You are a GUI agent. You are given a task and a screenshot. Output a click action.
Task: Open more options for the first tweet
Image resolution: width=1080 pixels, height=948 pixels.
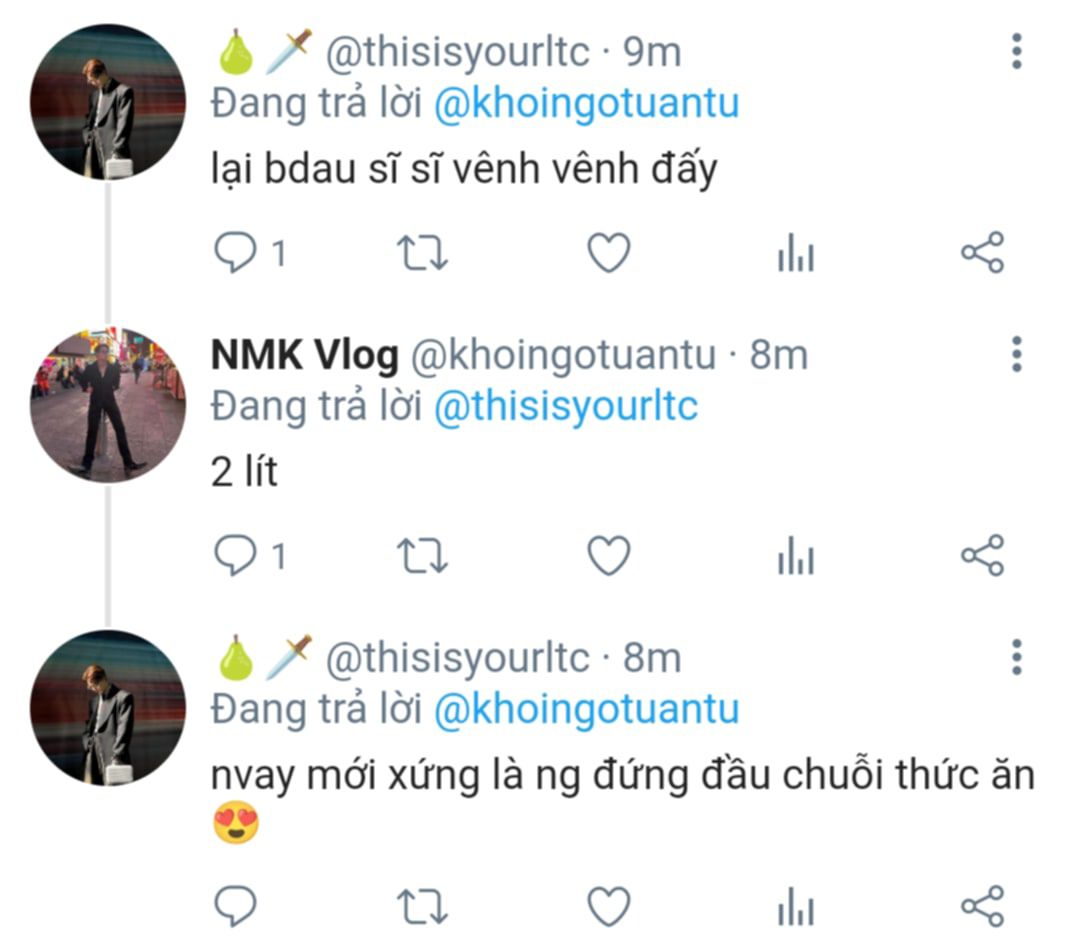point(1016,51)
